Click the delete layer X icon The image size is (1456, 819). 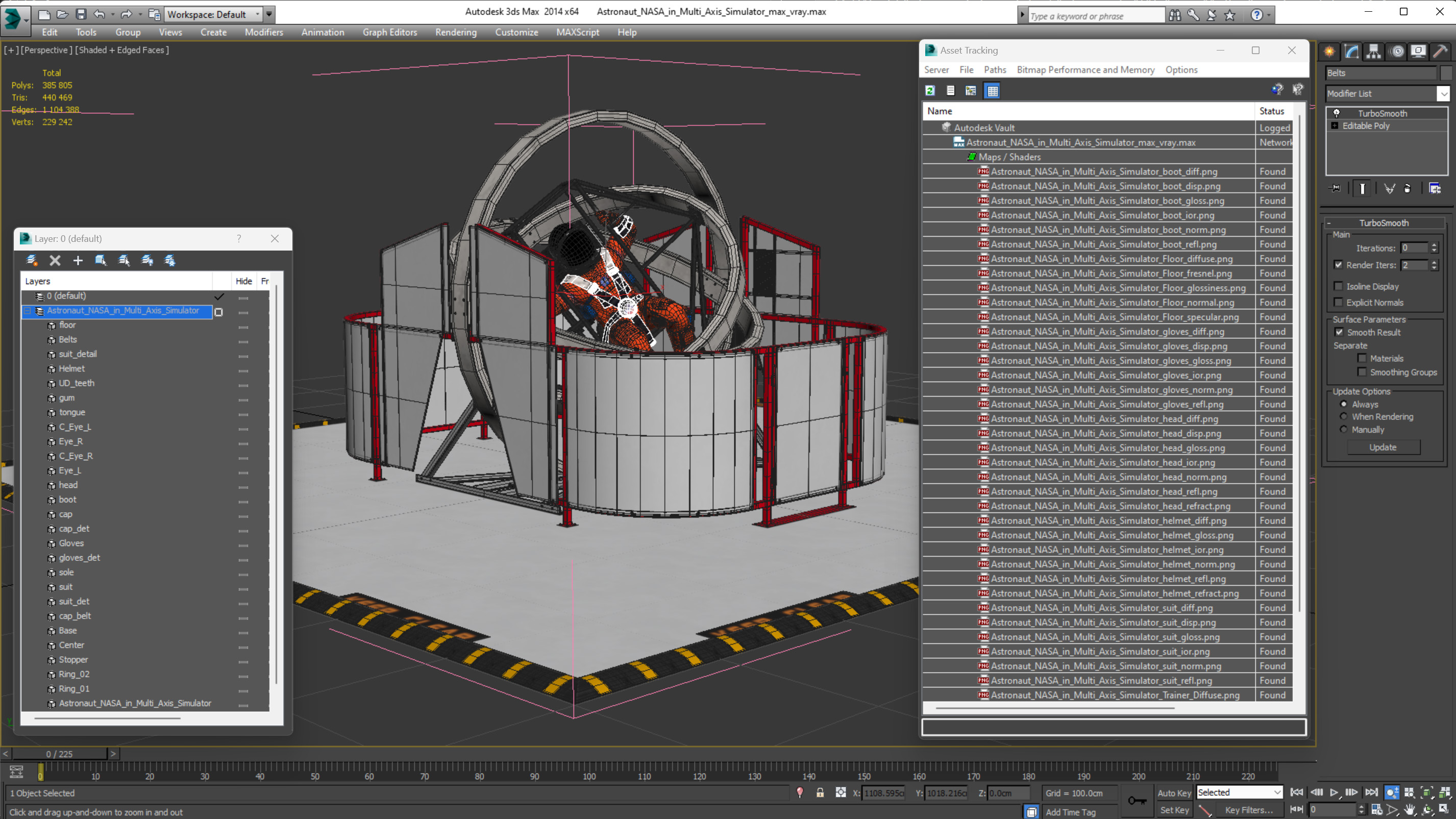55,260
